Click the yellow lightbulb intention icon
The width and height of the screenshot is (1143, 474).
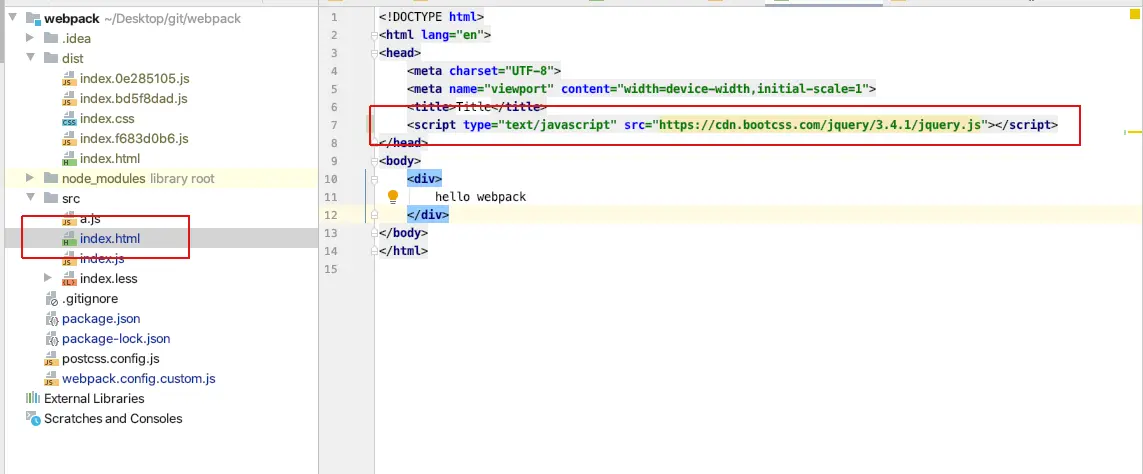tap(393, 196)
